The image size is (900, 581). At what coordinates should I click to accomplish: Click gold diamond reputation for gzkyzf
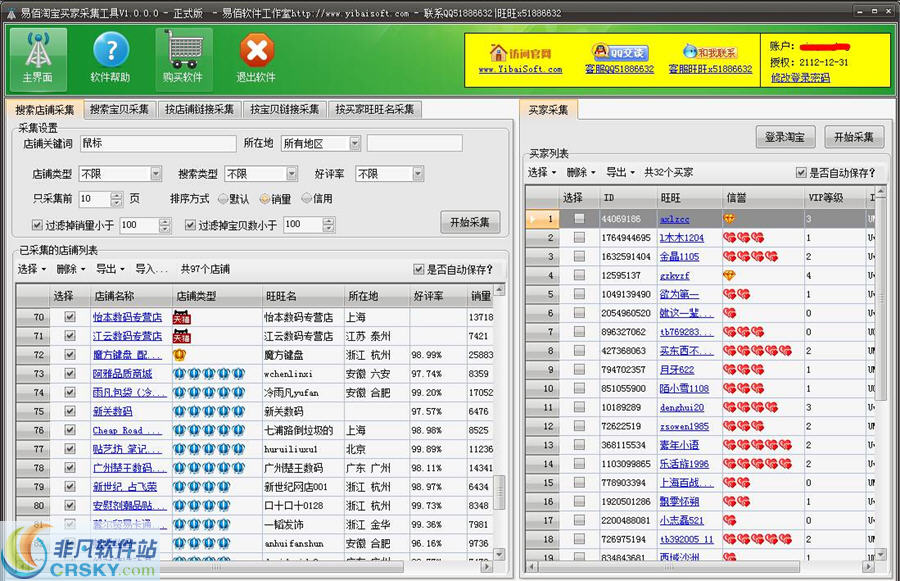(x=729, y=276)
